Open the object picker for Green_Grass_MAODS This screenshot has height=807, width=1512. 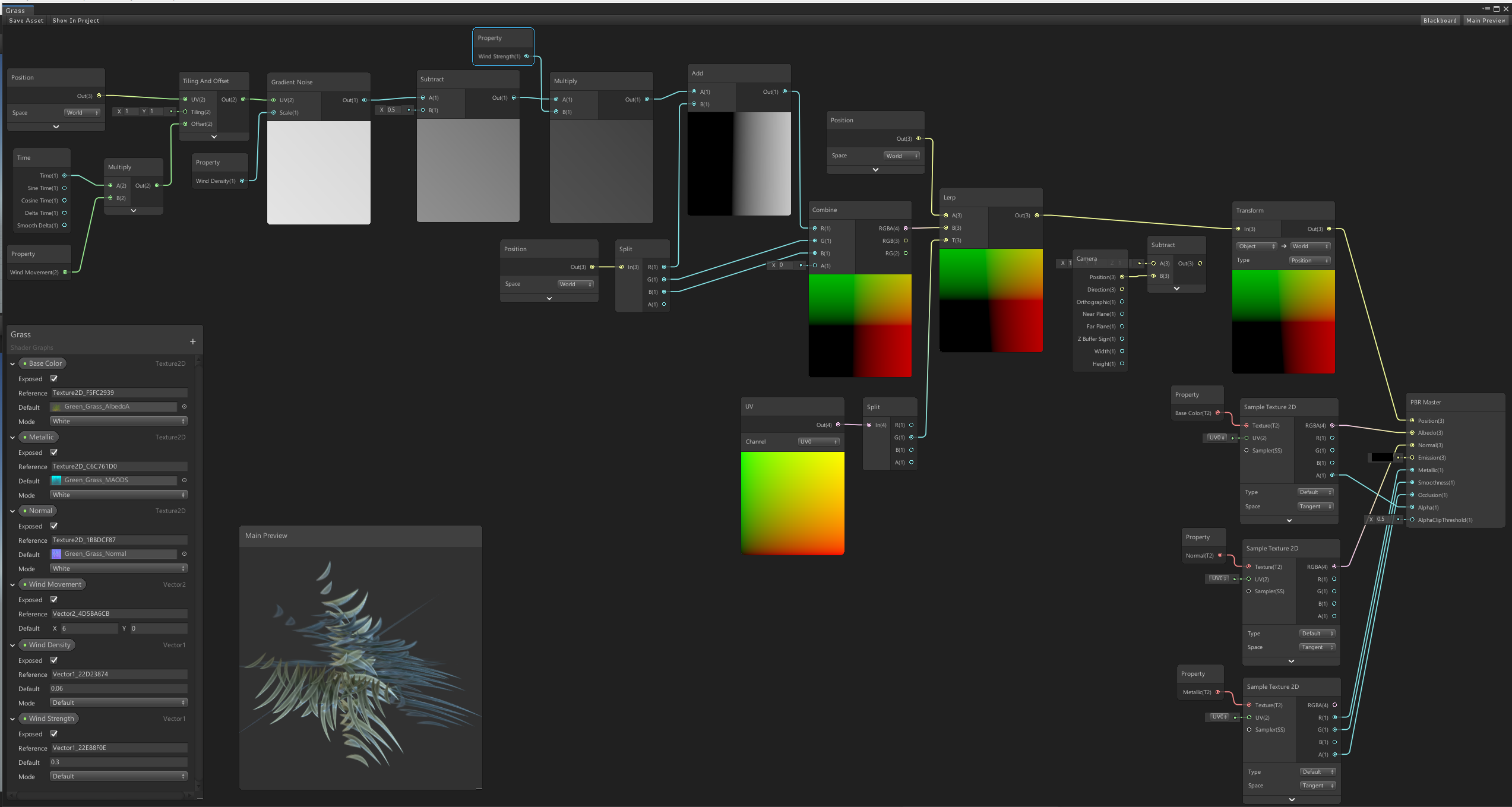pyautogui.click(x=184, y=480)
